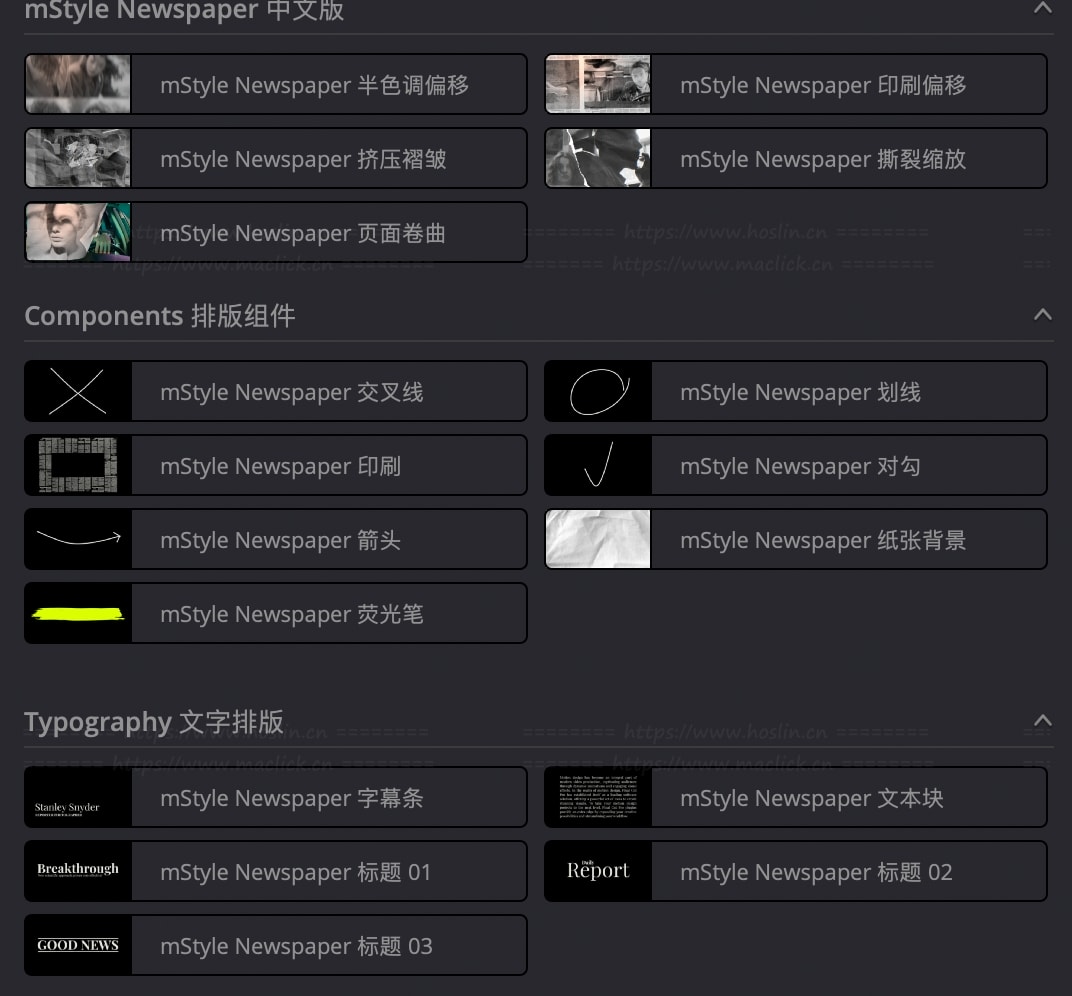
Task: Pick the mStyle Newspaper 交叉线 label
Action: [x=292, y=392]
